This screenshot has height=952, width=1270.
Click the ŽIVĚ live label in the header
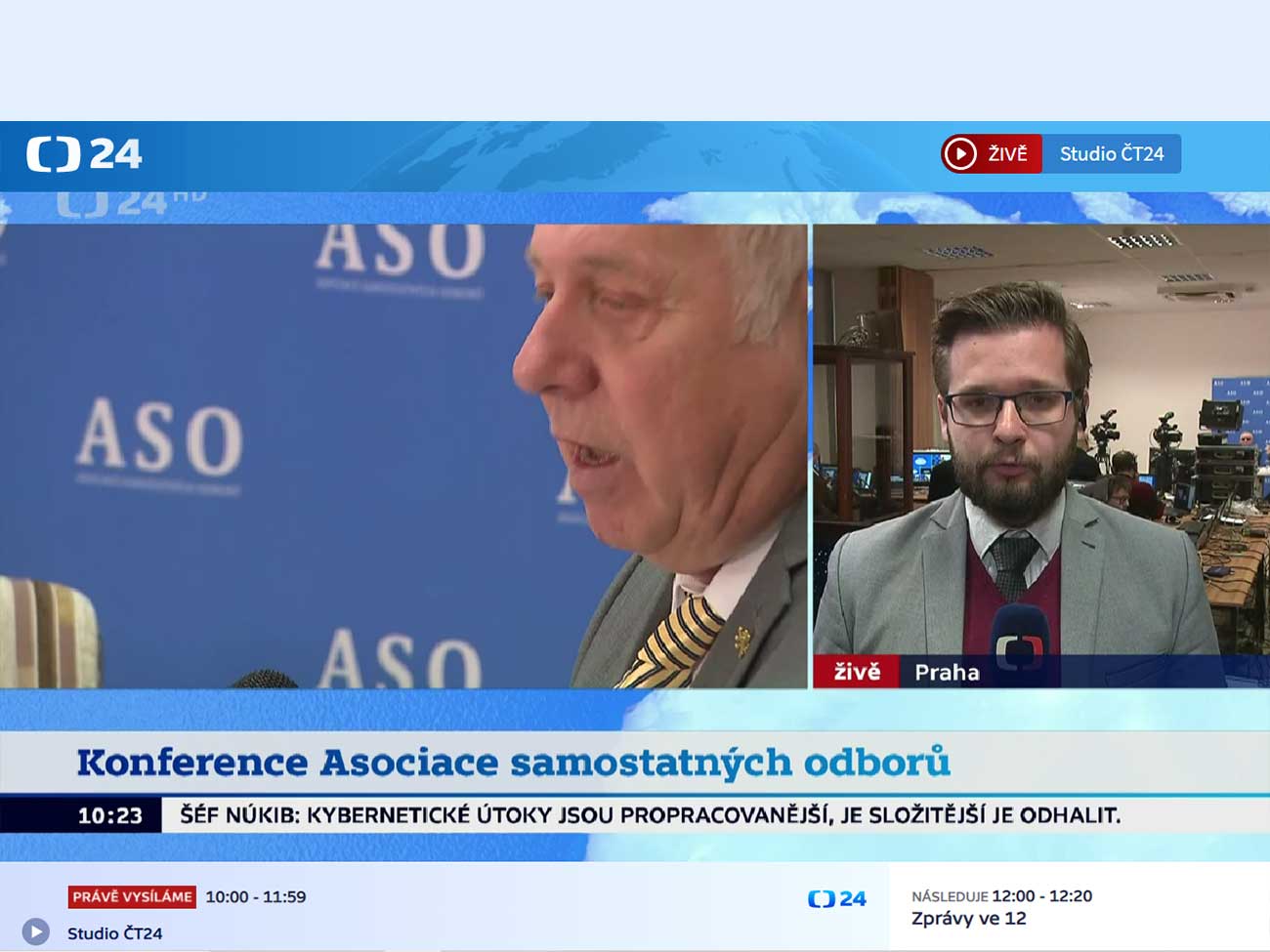[992, 154]
